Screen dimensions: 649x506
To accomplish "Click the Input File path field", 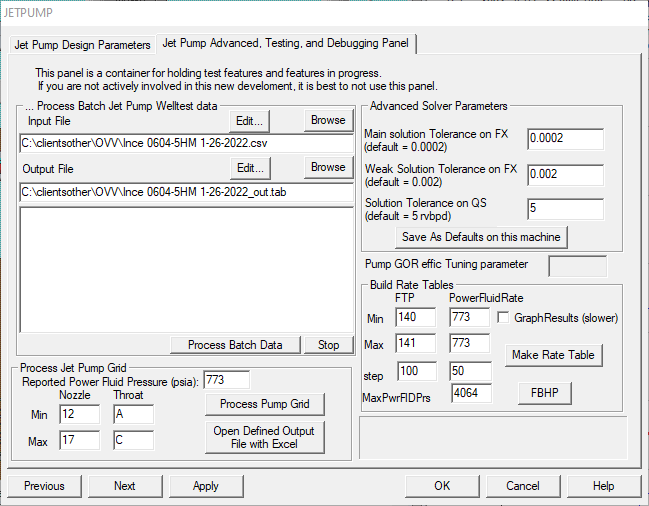I will 186,143.
